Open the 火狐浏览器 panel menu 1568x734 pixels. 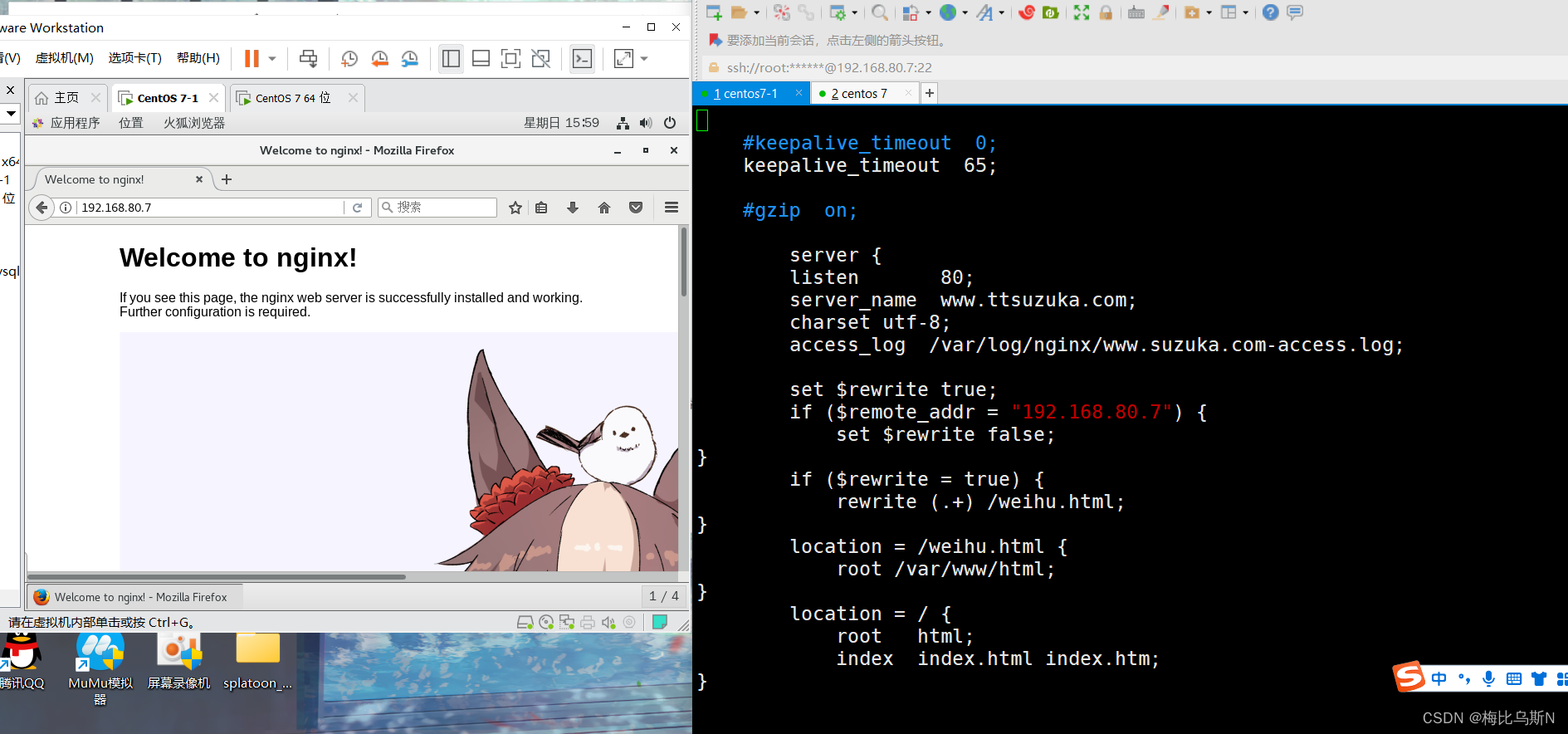point(194,123)
